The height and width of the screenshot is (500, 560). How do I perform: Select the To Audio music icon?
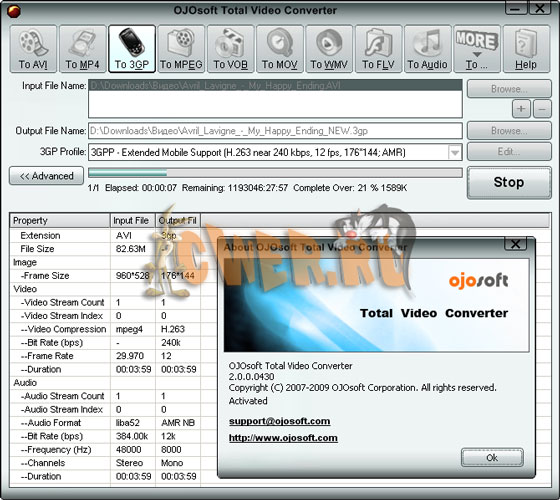click(x=428, y=49)
